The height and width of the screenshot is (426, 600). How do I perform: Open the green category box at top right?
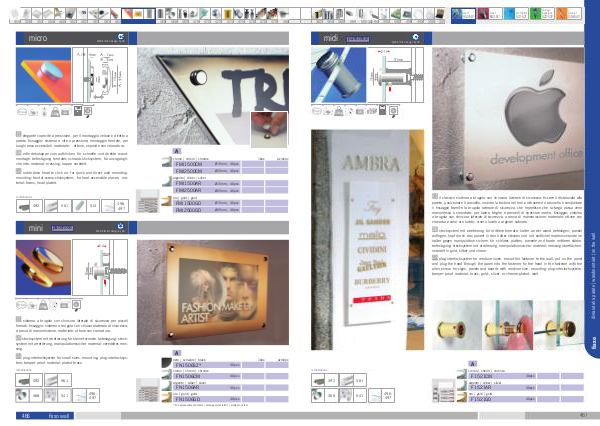click(x=542, y=14)
